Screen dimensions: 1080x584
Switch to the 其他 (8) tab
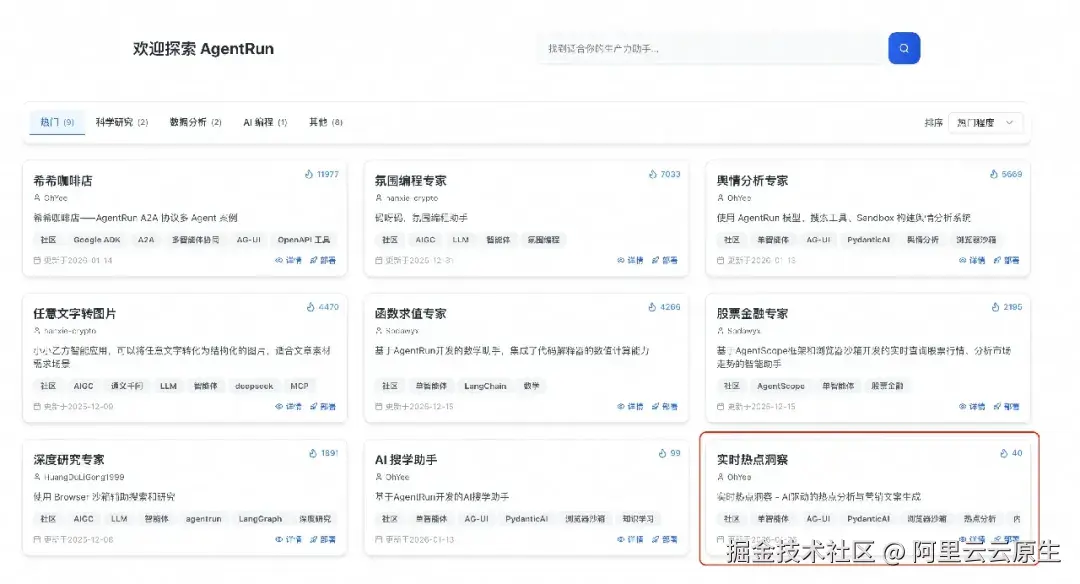(x=326, y=122)
